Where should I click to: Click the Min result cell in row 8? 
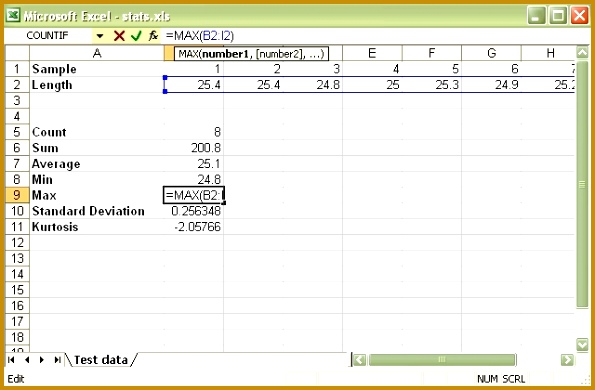(194, 179)
